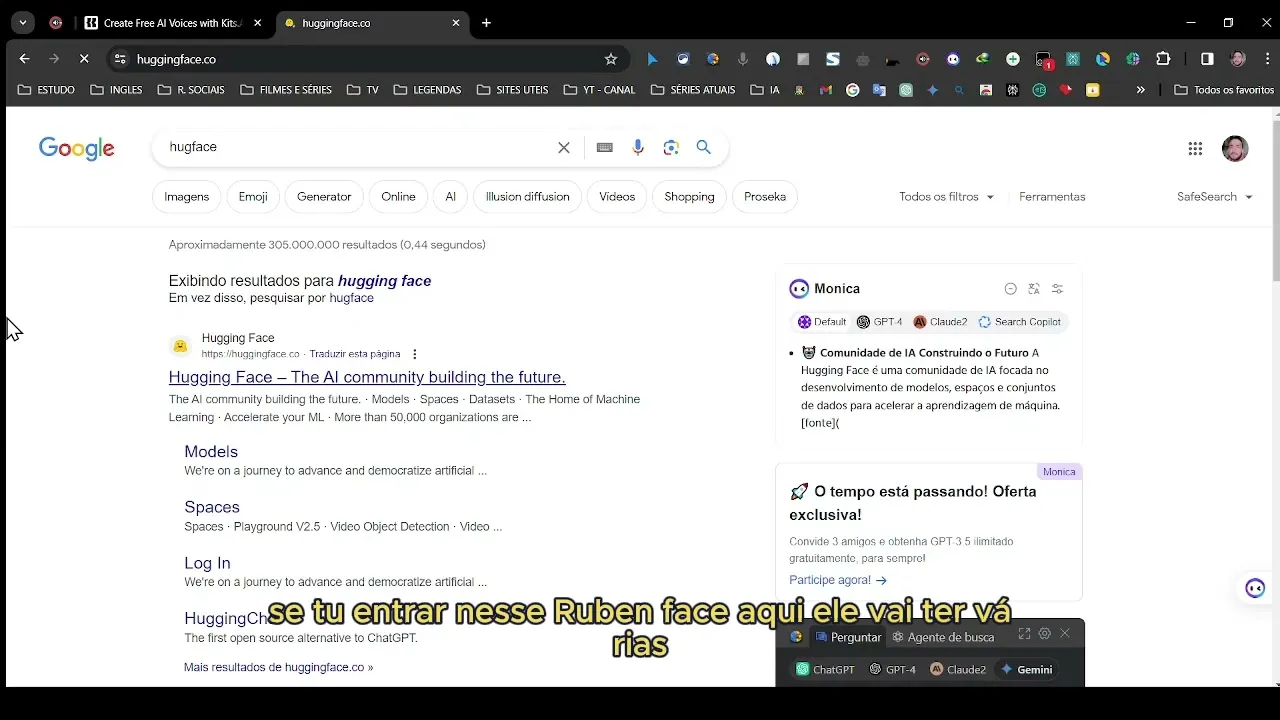Open the Chrome tab search dropdown
This screenshot has width=1280, height=720.
22,22
